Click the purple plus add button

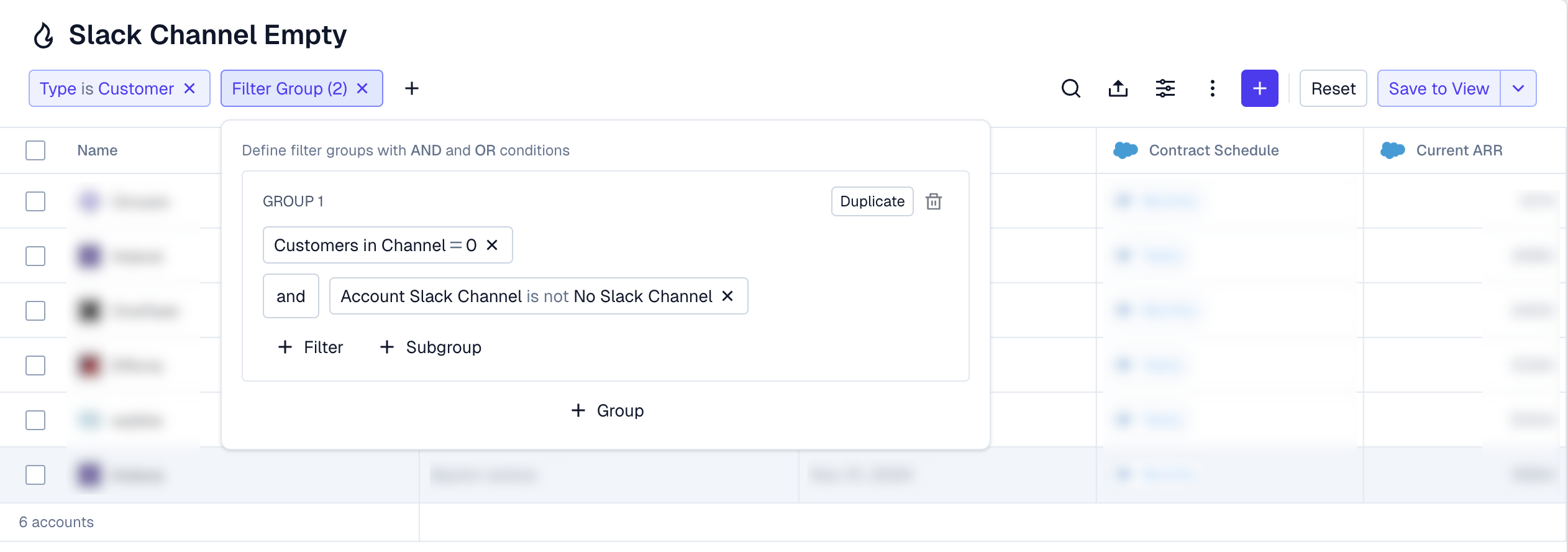1259,89
